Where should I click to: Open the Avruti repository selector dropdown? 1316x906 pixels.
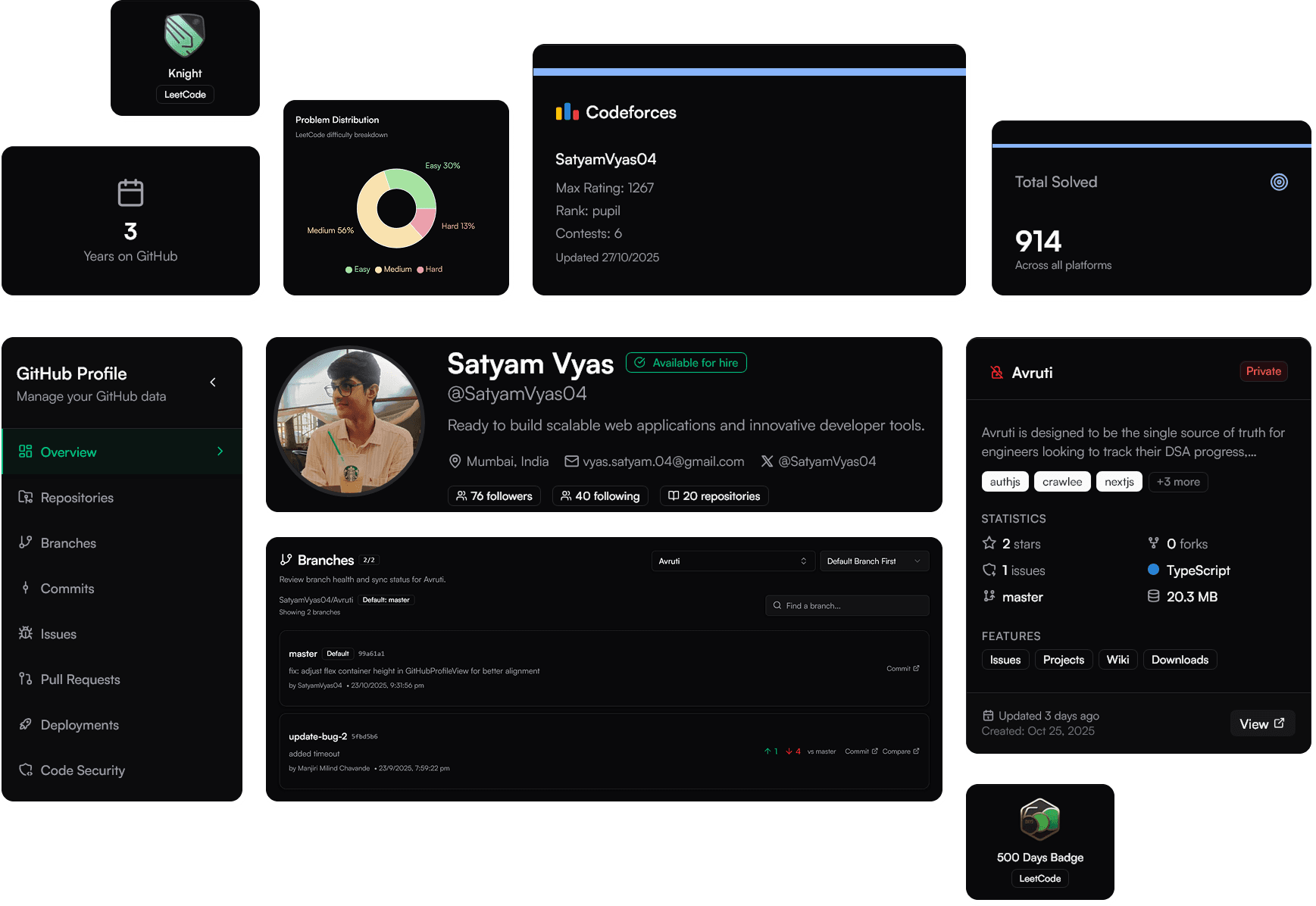point(732,561)
